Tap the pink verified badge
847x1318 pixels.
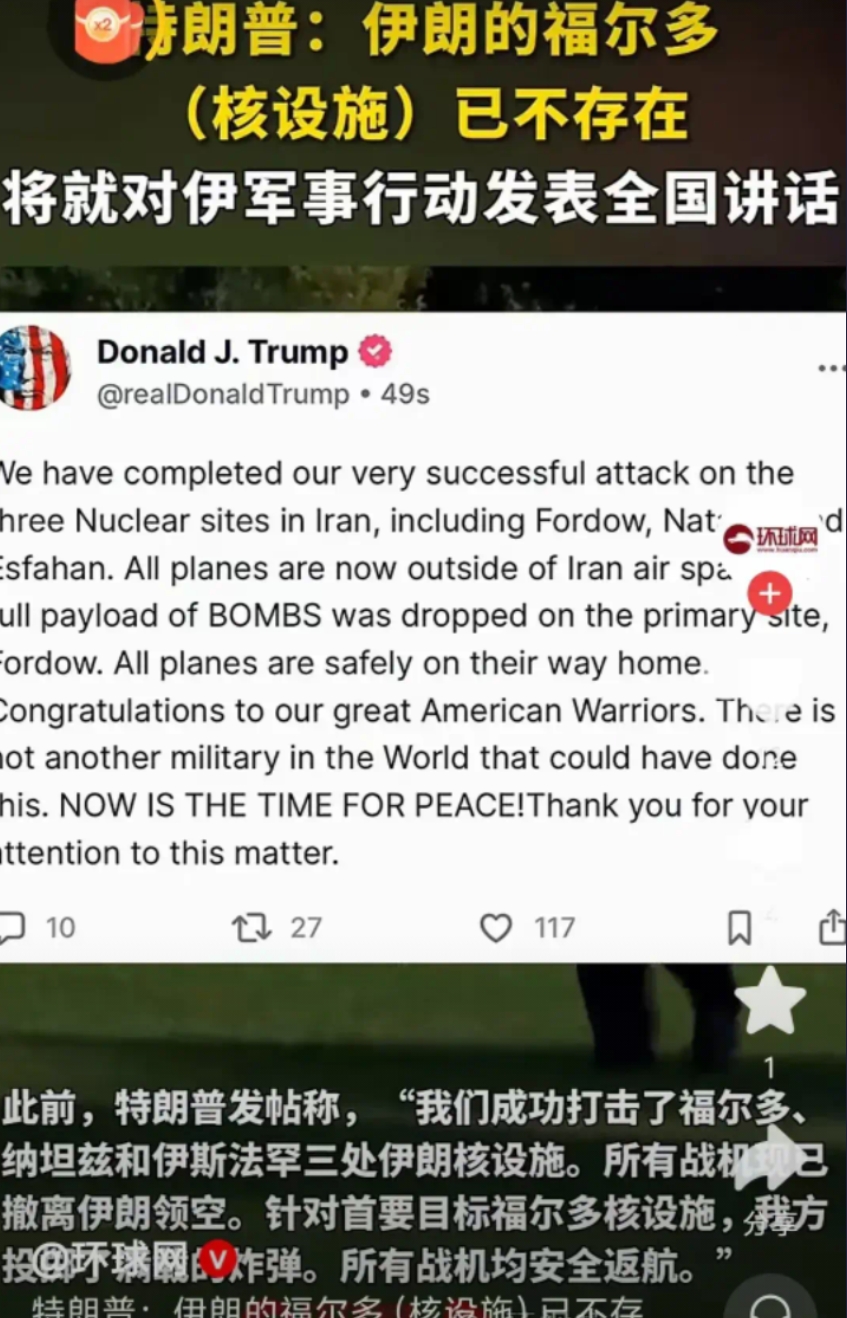click(x=375, y=351)
